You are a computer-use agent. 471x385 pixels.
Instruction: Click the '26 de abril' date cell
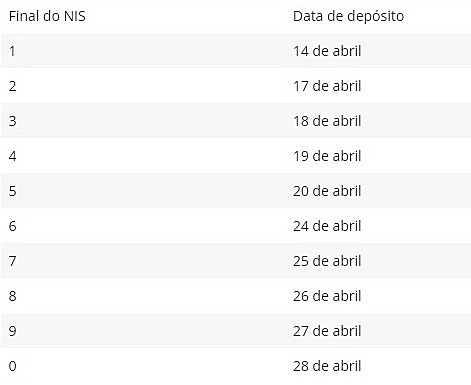tap(327, 296)
